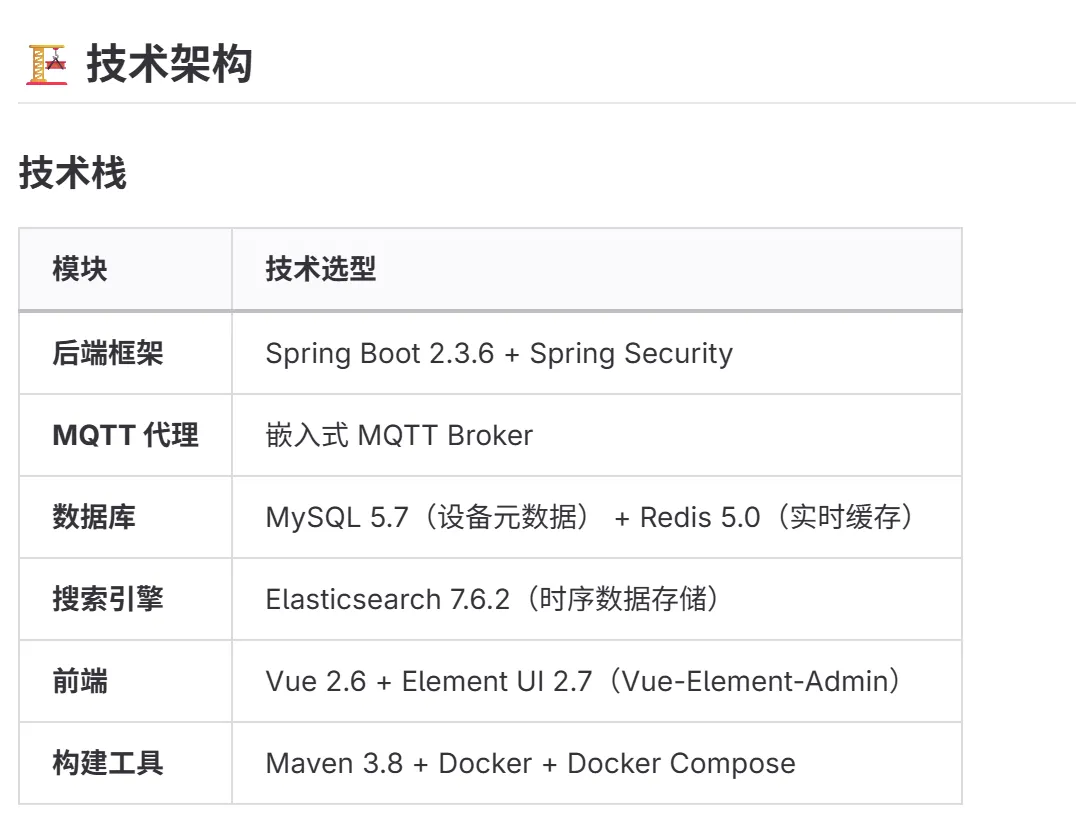
Task: Click the 数据库 row label
Action: click(x=94, y=517)
